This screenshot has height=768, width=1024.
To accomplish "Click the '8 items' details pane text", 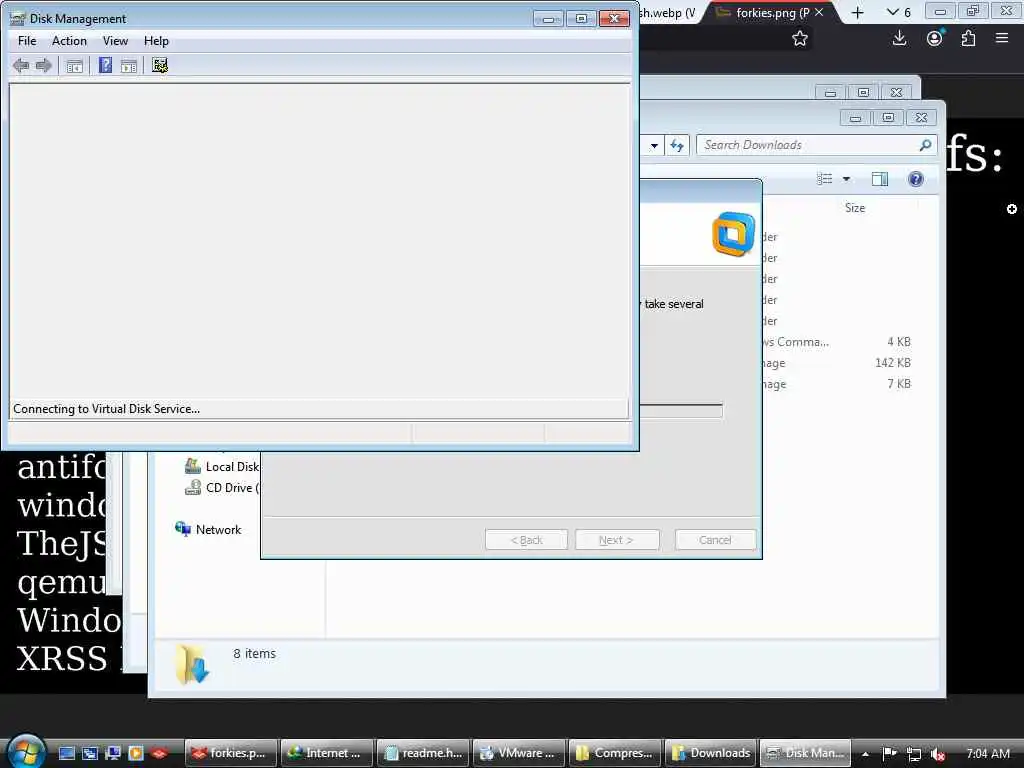I will [x=255, y=653].
